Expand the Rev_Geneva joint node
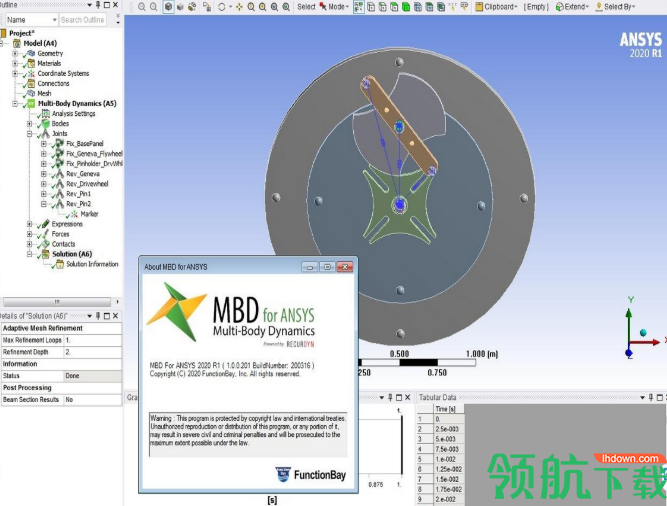Viewport: 667px width, 506px height. pos(44,174)
